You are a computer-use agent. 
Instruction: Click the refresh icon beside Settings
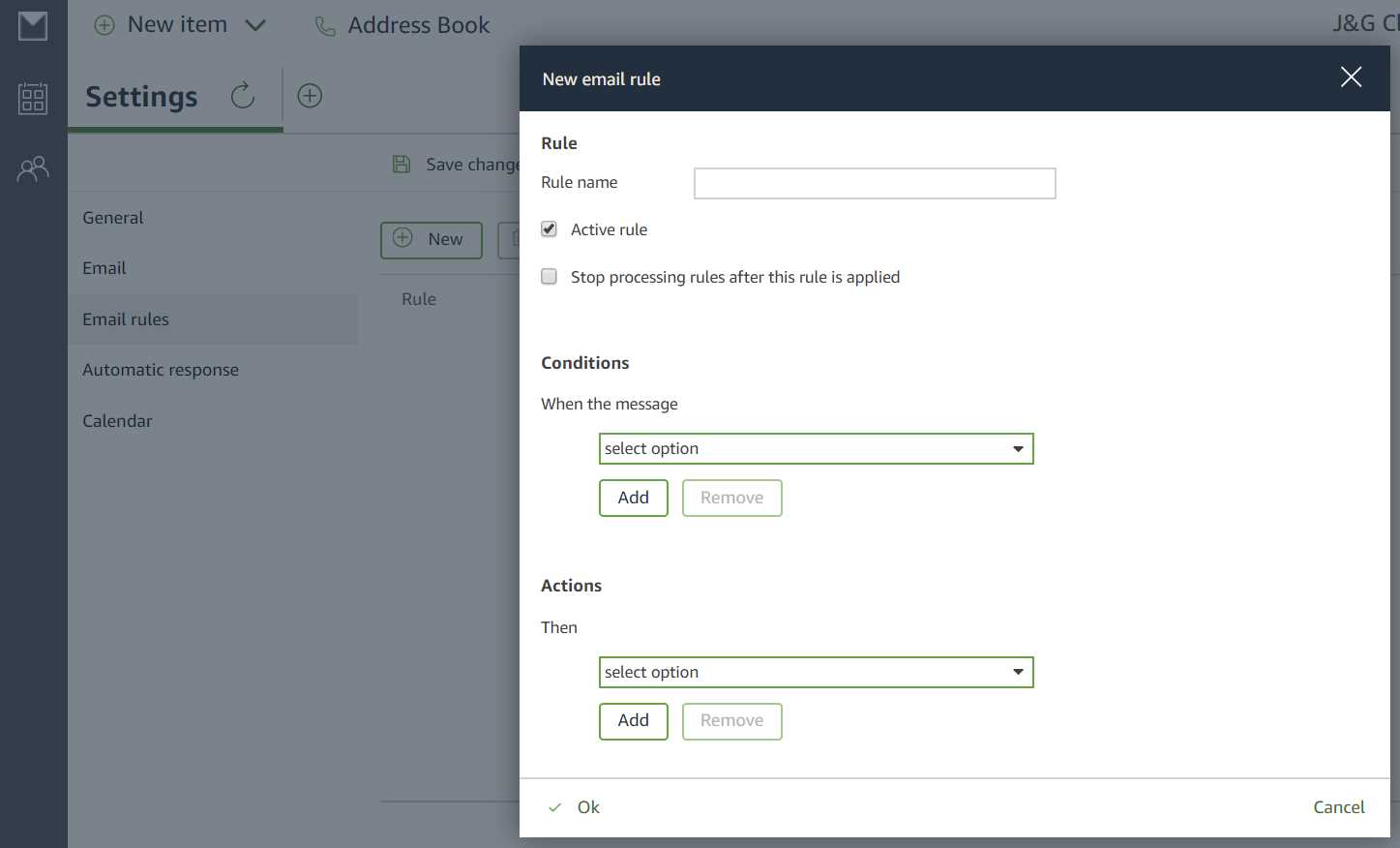tap(243, 96)
